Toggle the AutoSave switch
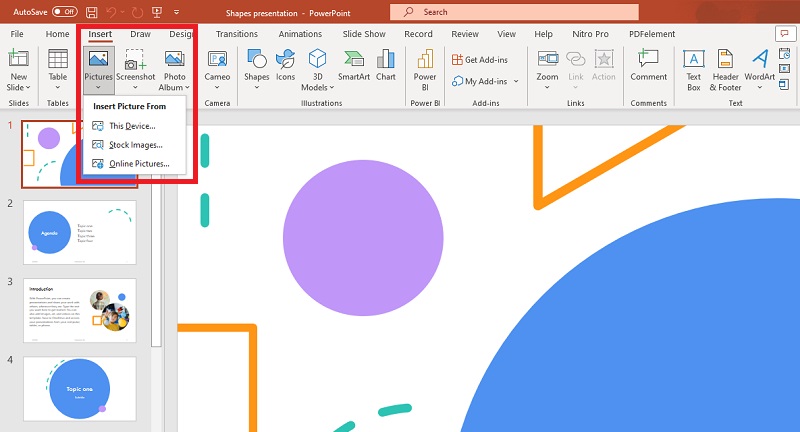Screen dimensions: 800x432 [65, 12]
